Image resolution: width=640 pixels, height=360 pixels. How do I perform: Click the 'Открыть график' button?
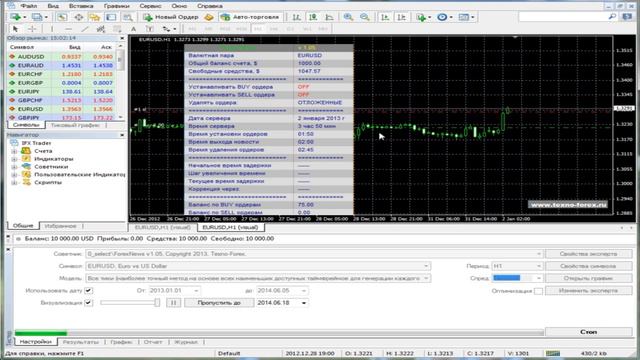point(588,278)
